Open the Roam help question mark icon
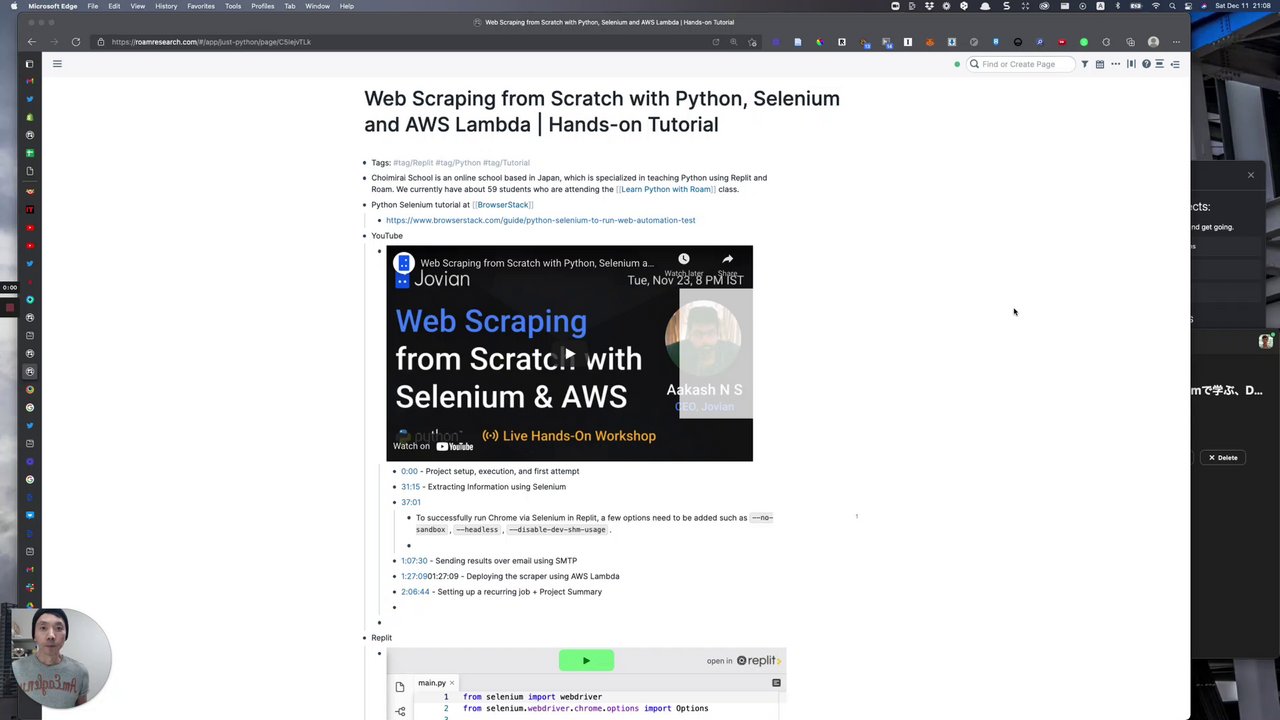The height and width of the screenshot is (720, 1280). click(1146, 64)
